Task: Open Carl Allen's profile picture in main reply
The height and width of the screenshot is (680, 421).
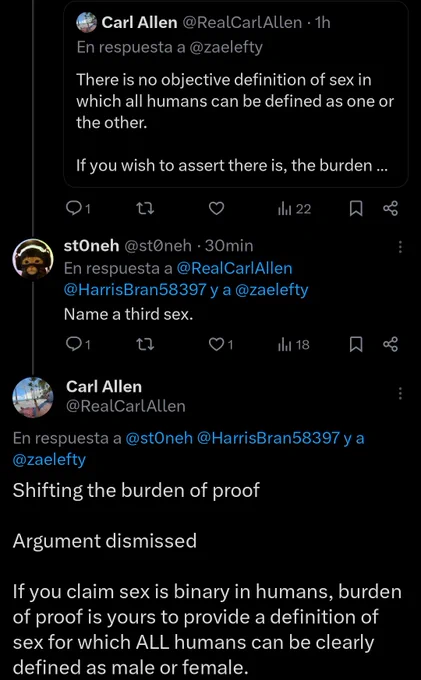Action: 33,398
